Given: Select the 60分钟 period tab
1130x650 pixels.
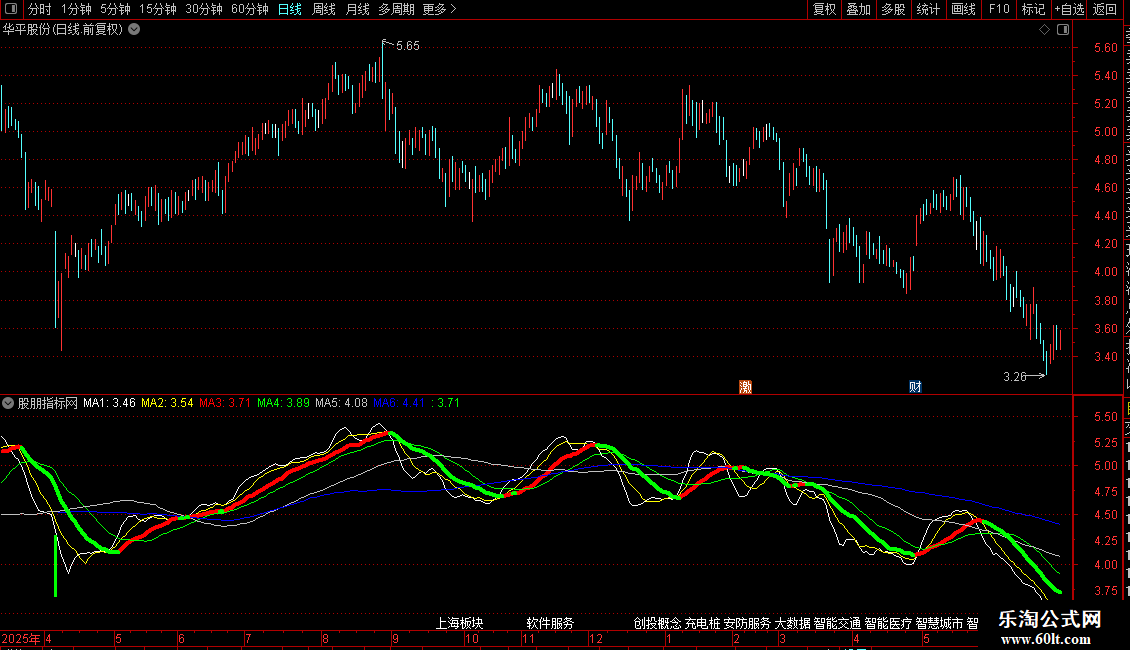Looking at the screenshot, I should click(x=250, y=9).
